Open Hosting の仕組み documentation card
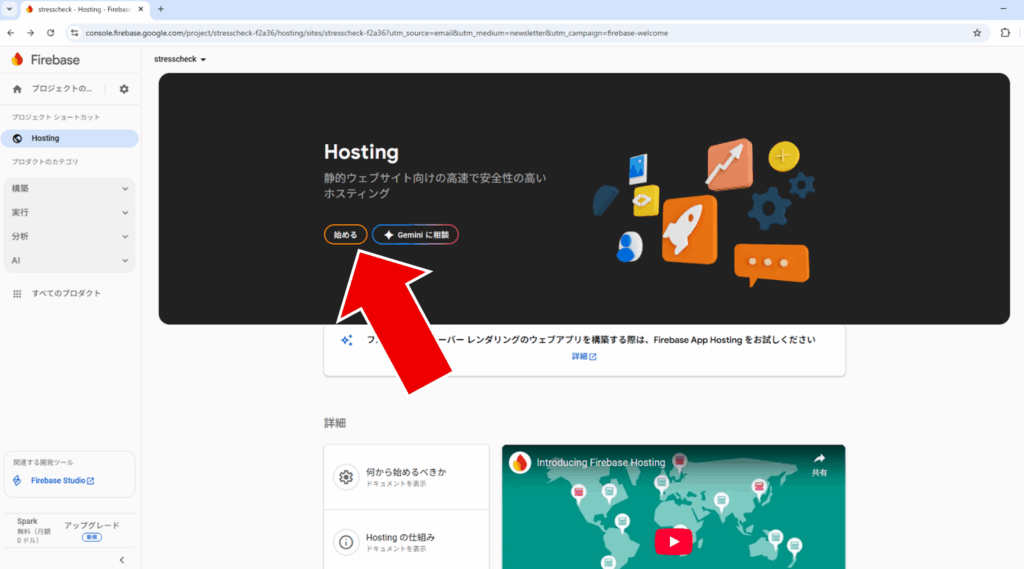 tap(406, 542)
